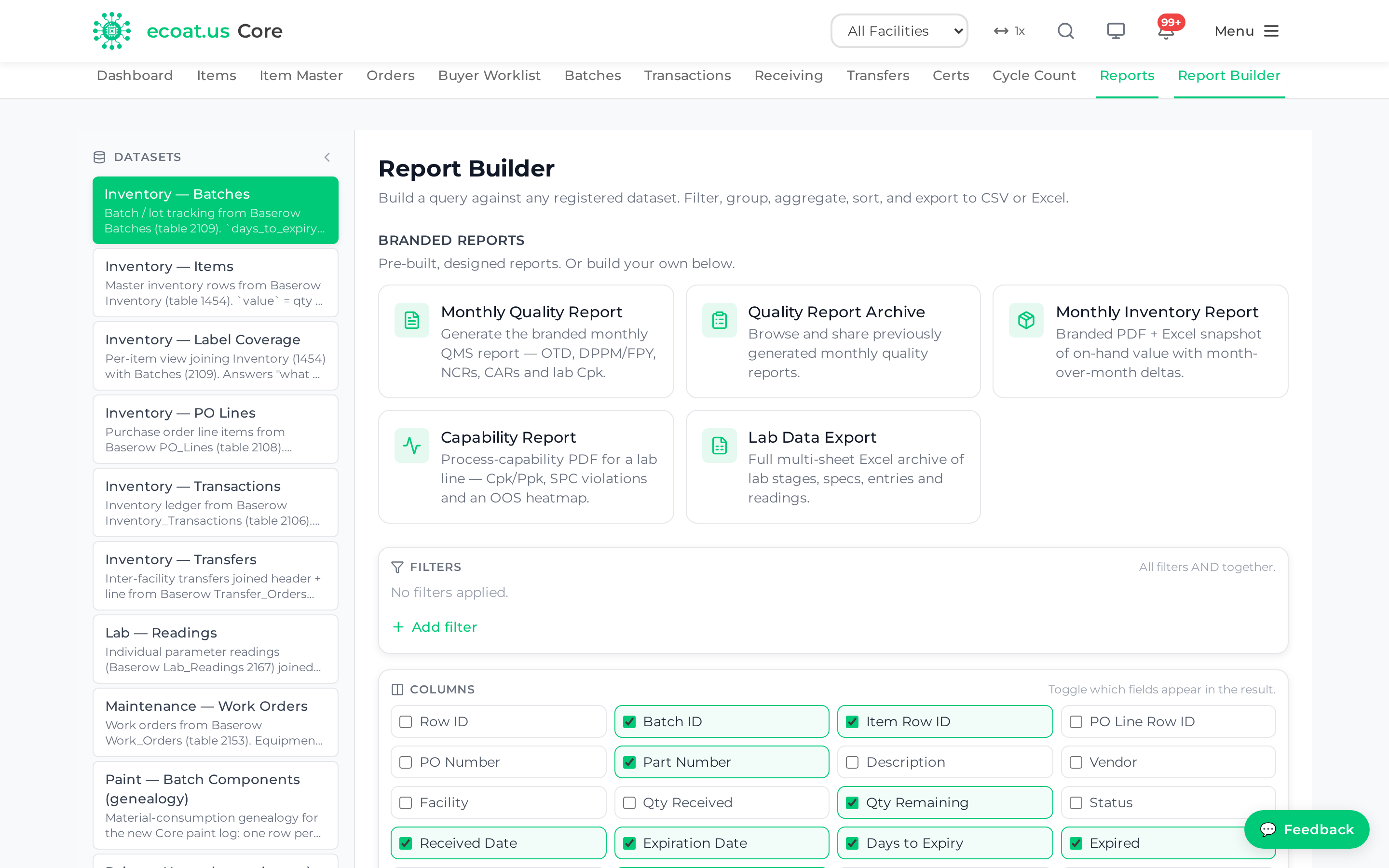Select the Inventory — PO Lines dataset
The image size is (1389, 868).
click(215, 429)
